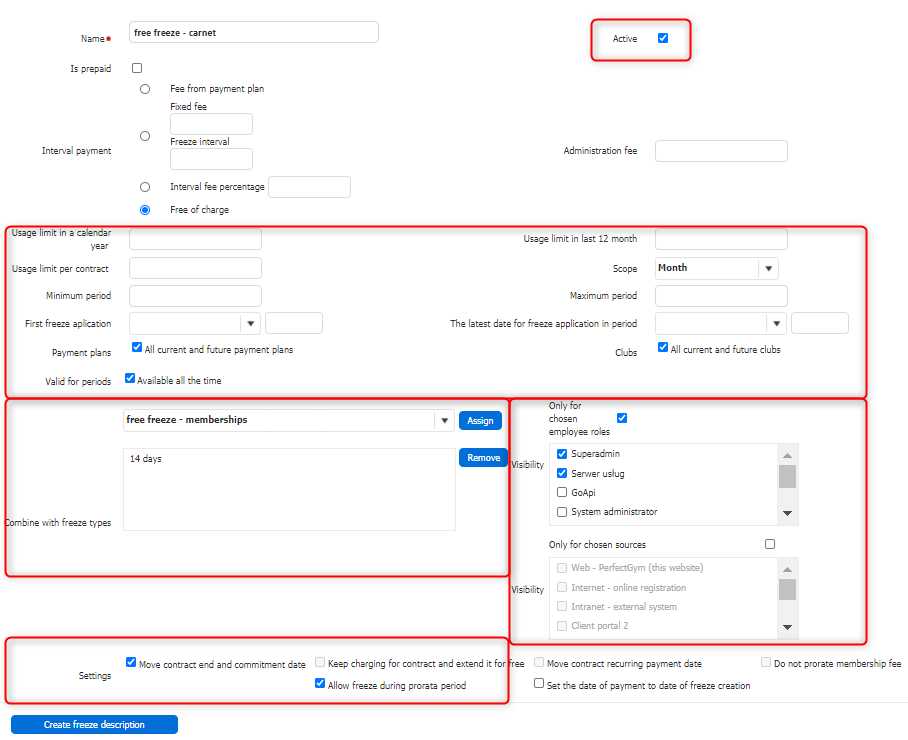Click the Administration fee field

pos(721,151)
